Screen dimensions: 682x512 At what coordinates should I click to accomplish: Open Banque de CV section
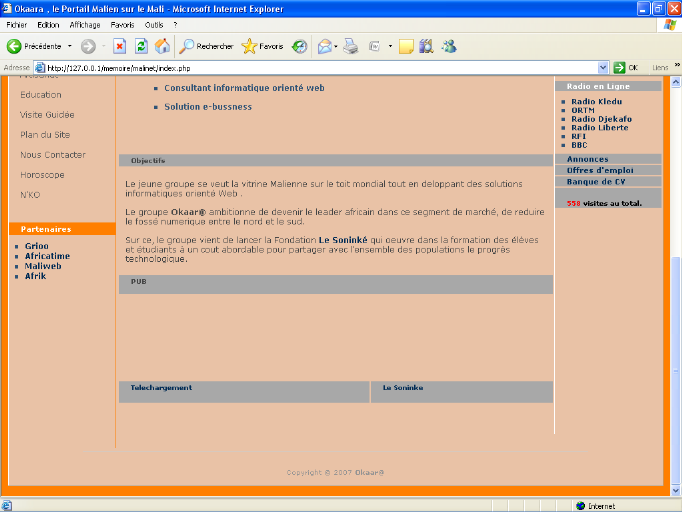(595, 182)
